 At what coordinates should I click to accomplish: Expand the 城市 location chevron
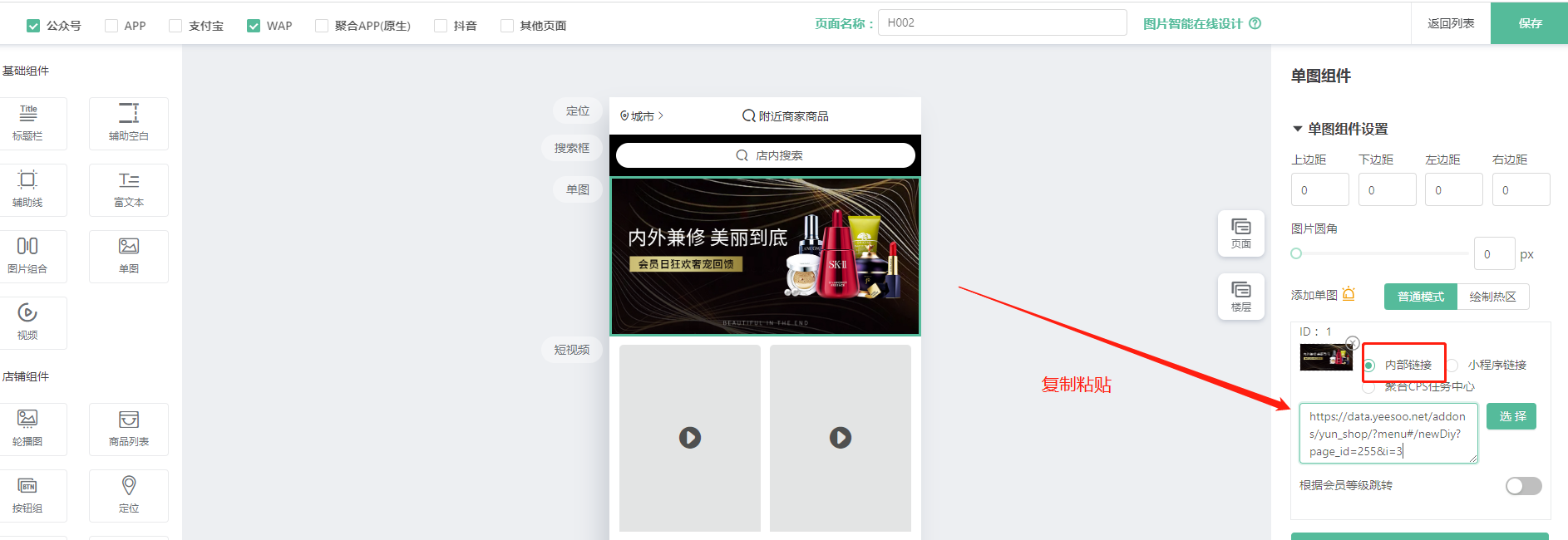tap(661, 115)
